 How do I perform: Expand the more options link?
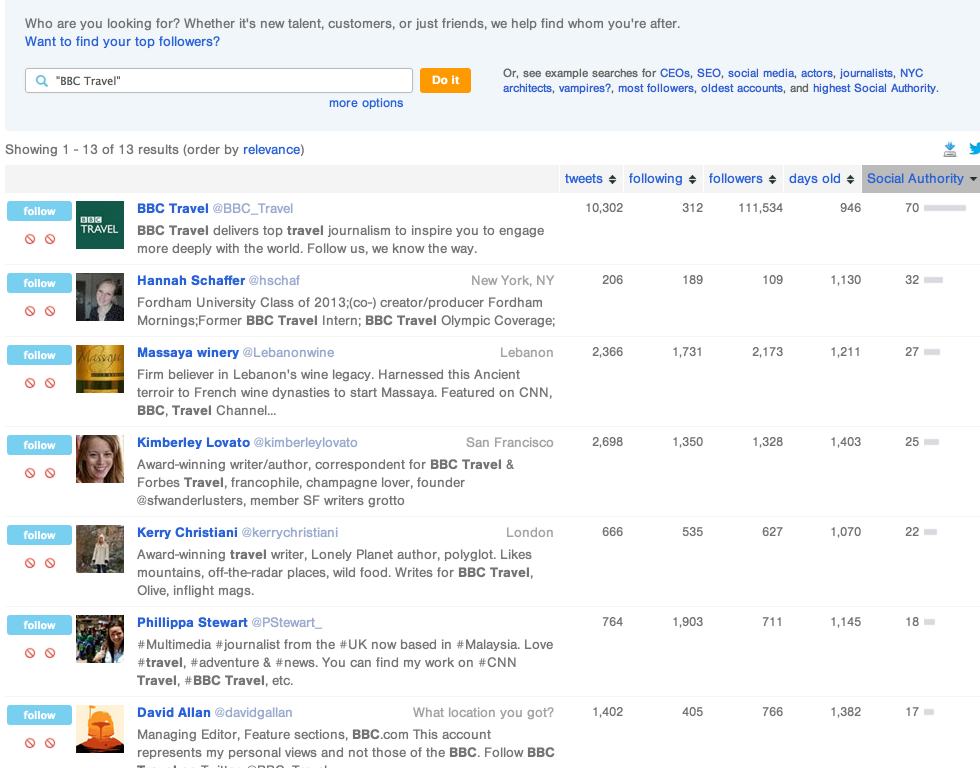tap(366, 103)
